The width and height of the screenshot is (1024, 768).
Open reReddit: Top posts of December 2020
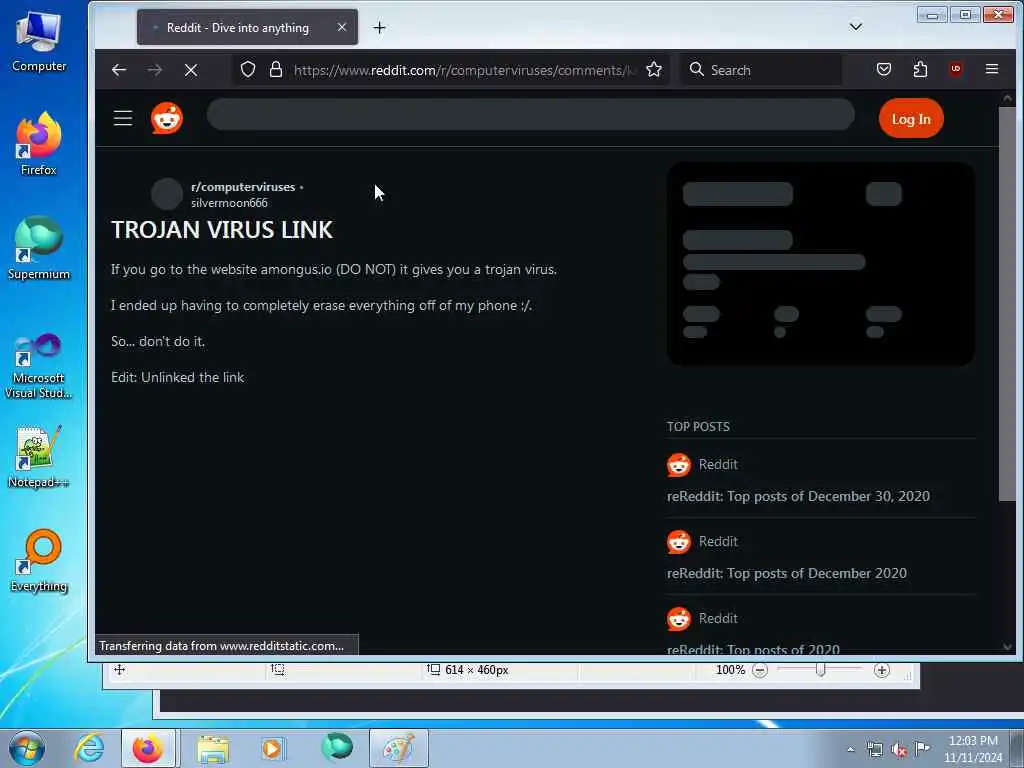click(x=786, y=573)
